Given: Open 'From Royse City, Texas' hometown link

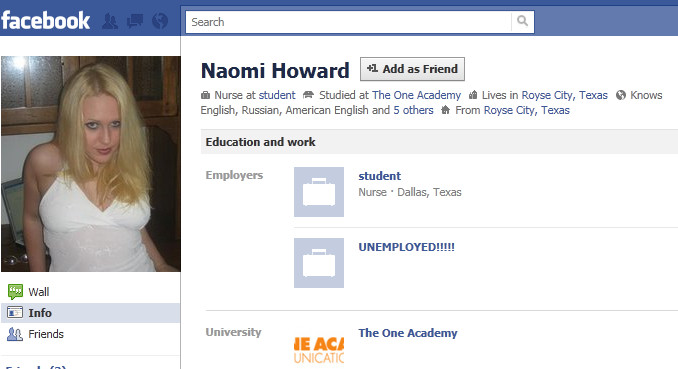Looking at the screenshot, I should coord(526,110).
